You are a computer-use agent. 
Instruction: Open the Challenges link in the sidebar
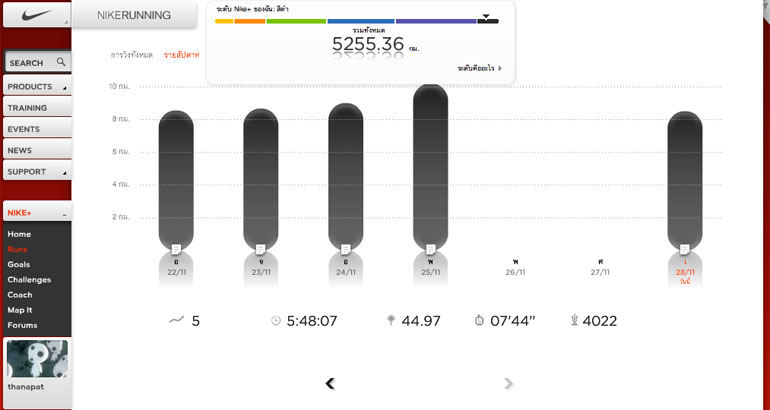[x=29, y=280]
